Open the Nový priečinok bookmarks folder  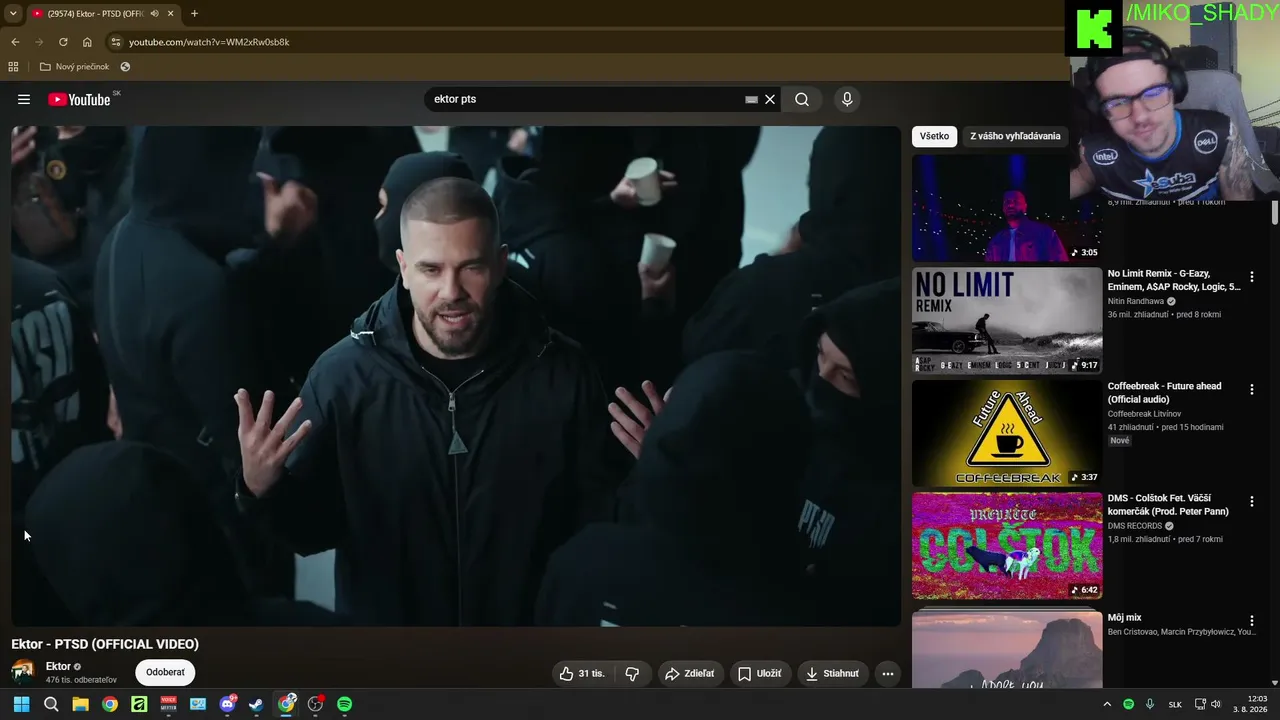coord(74,67)
